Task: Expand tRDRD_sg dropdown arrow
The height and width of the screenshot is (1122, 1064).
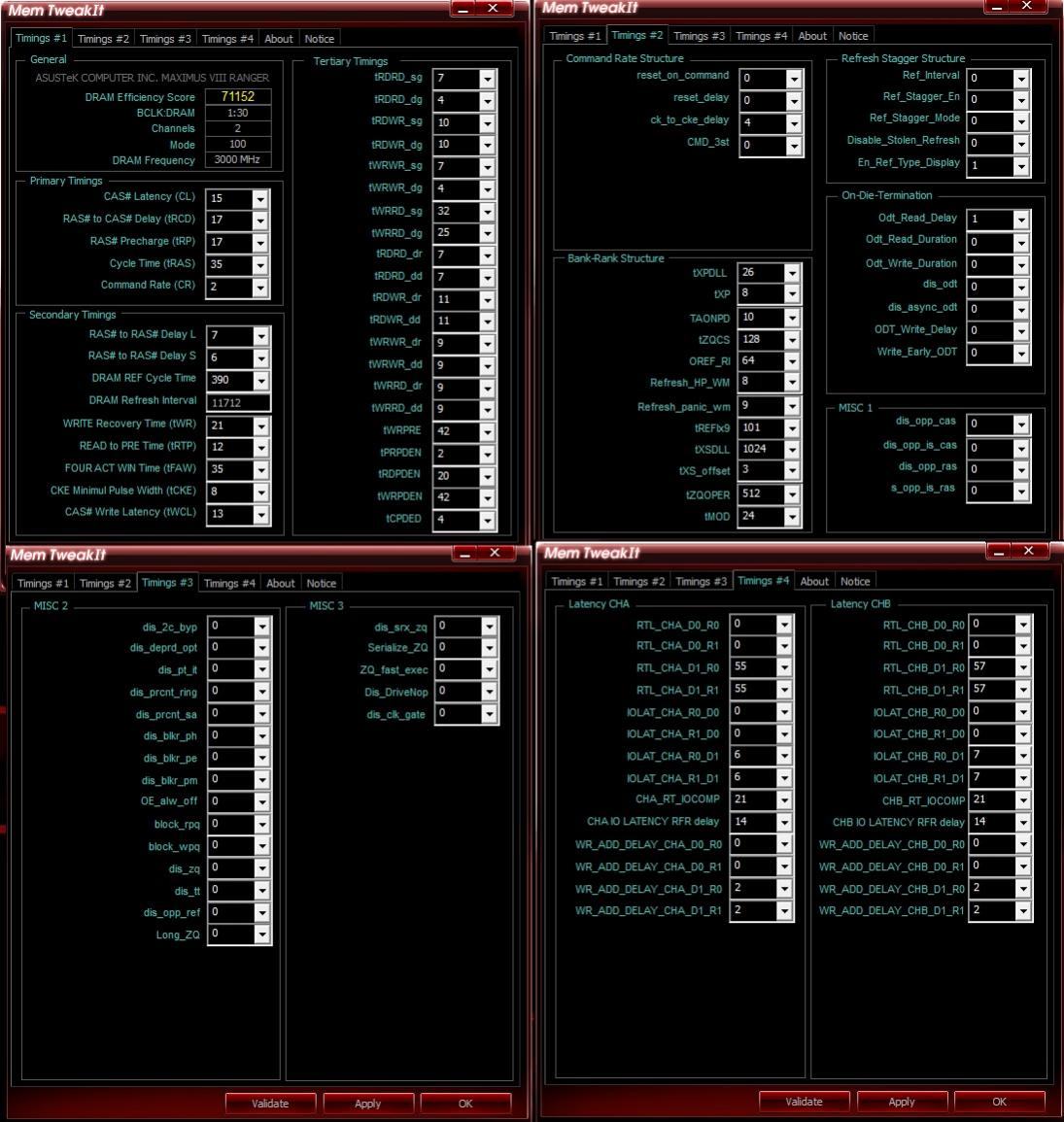Action: [487, 78]
